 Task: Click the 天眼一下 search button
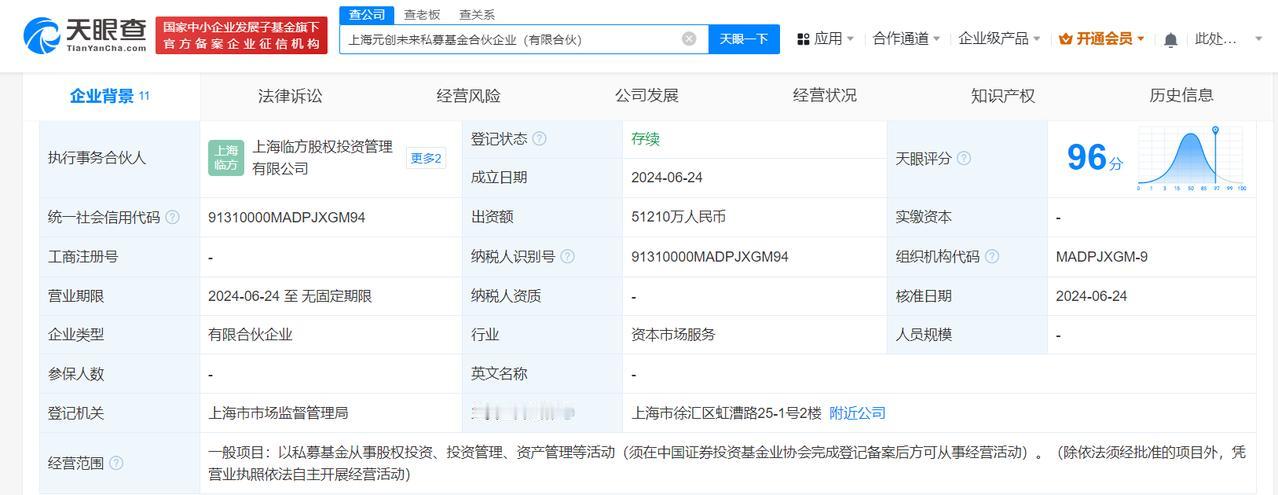pos(744,39)
